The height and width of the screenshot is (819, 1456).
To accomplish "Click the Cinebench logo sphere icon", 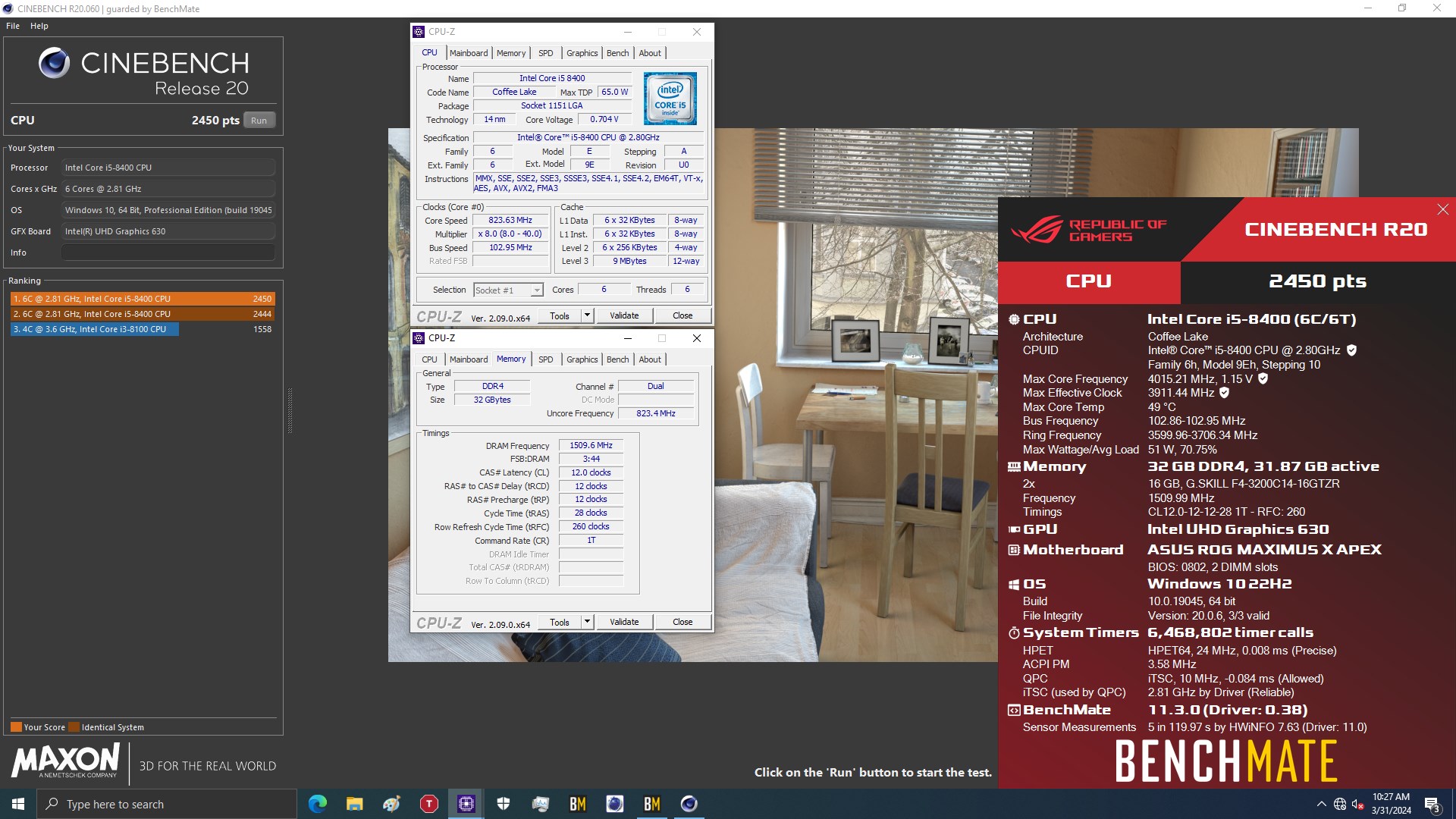I will (54, 63).
